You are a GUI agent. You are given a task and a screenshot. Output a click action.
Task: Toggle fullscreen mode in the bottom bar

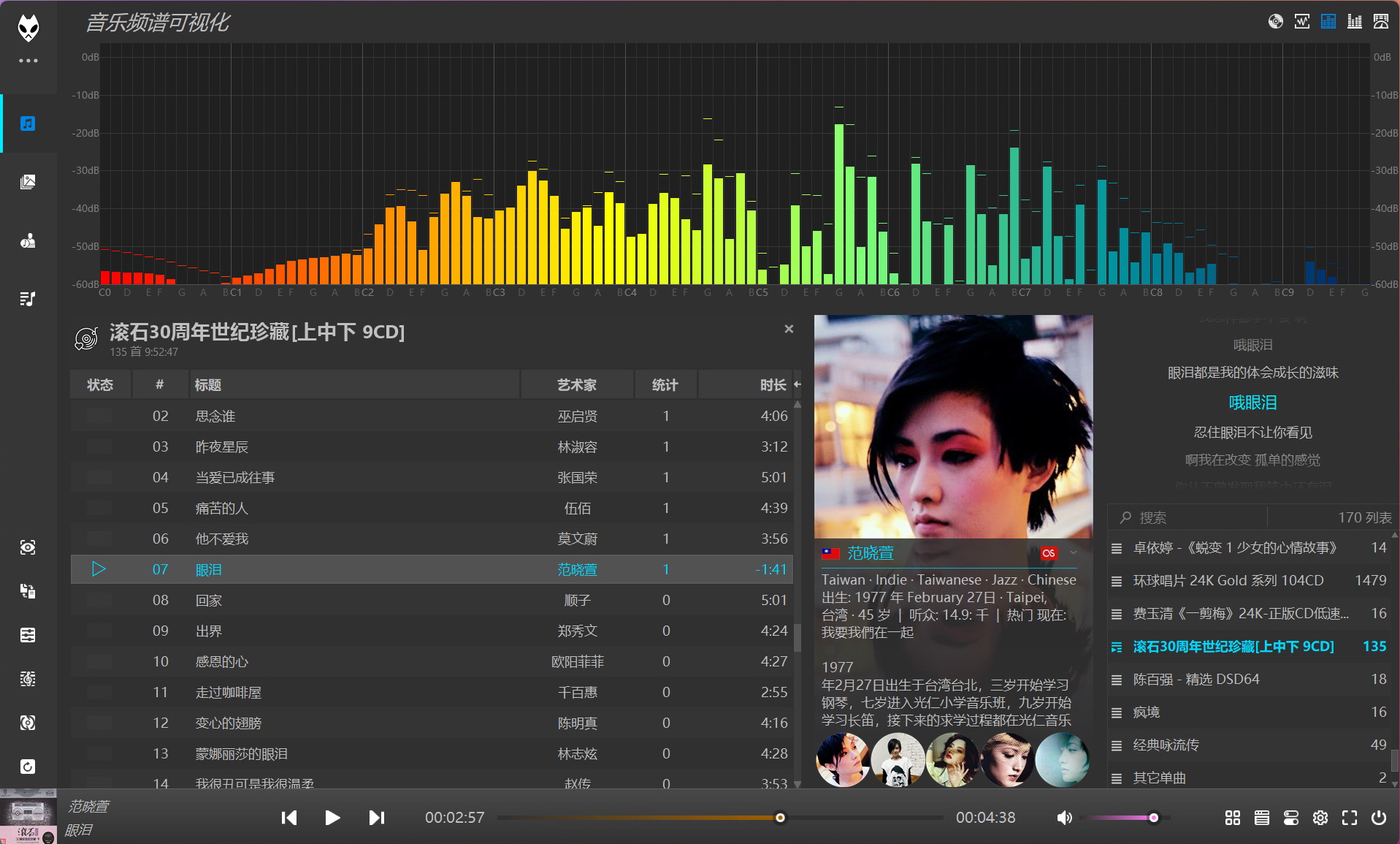pyautogui.click(x=1349, y=818)
